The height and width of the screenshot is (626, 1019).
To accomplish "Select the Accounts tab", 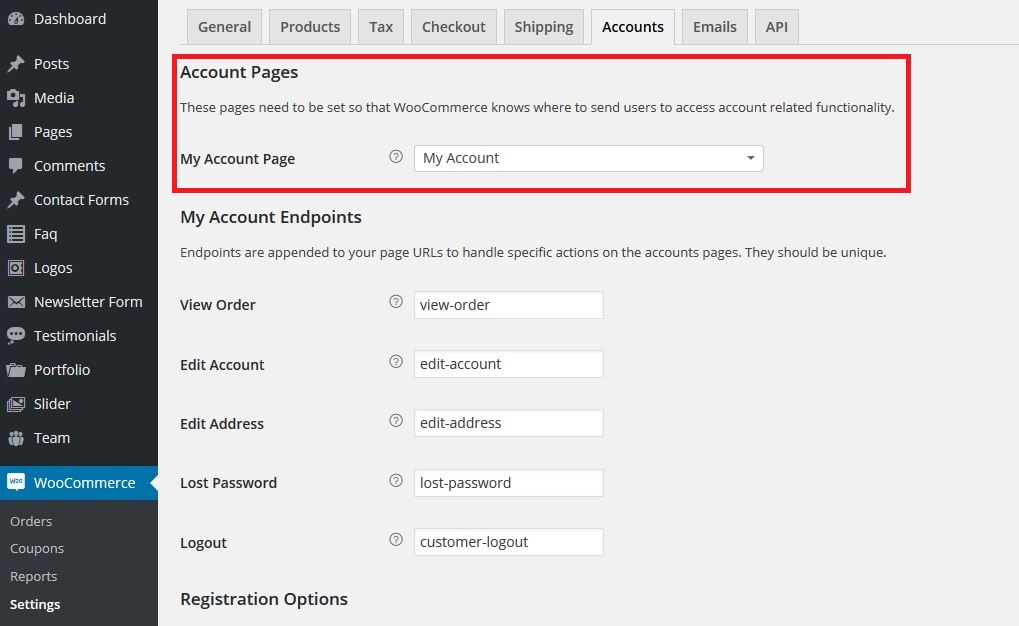I will [x=633, y=27].
